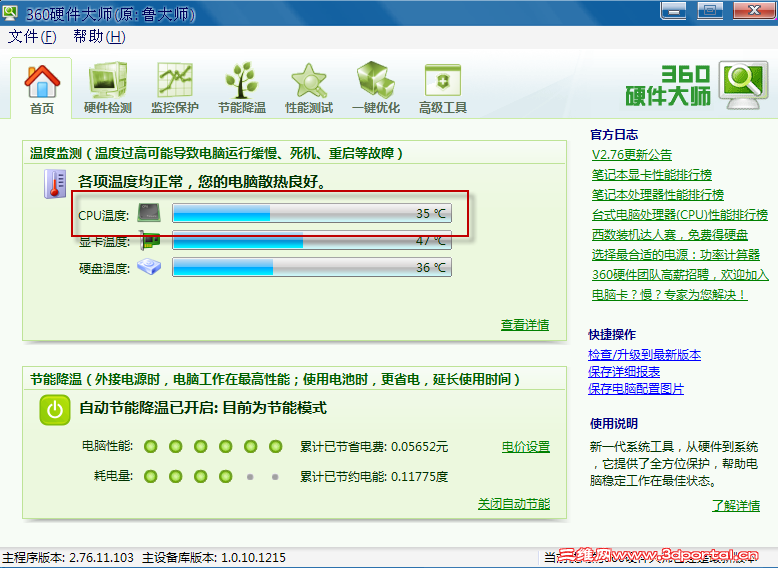Open 电价设置 electricity price link
The height and width of the screenshot is (568, 778).
[x=526, y=447]
